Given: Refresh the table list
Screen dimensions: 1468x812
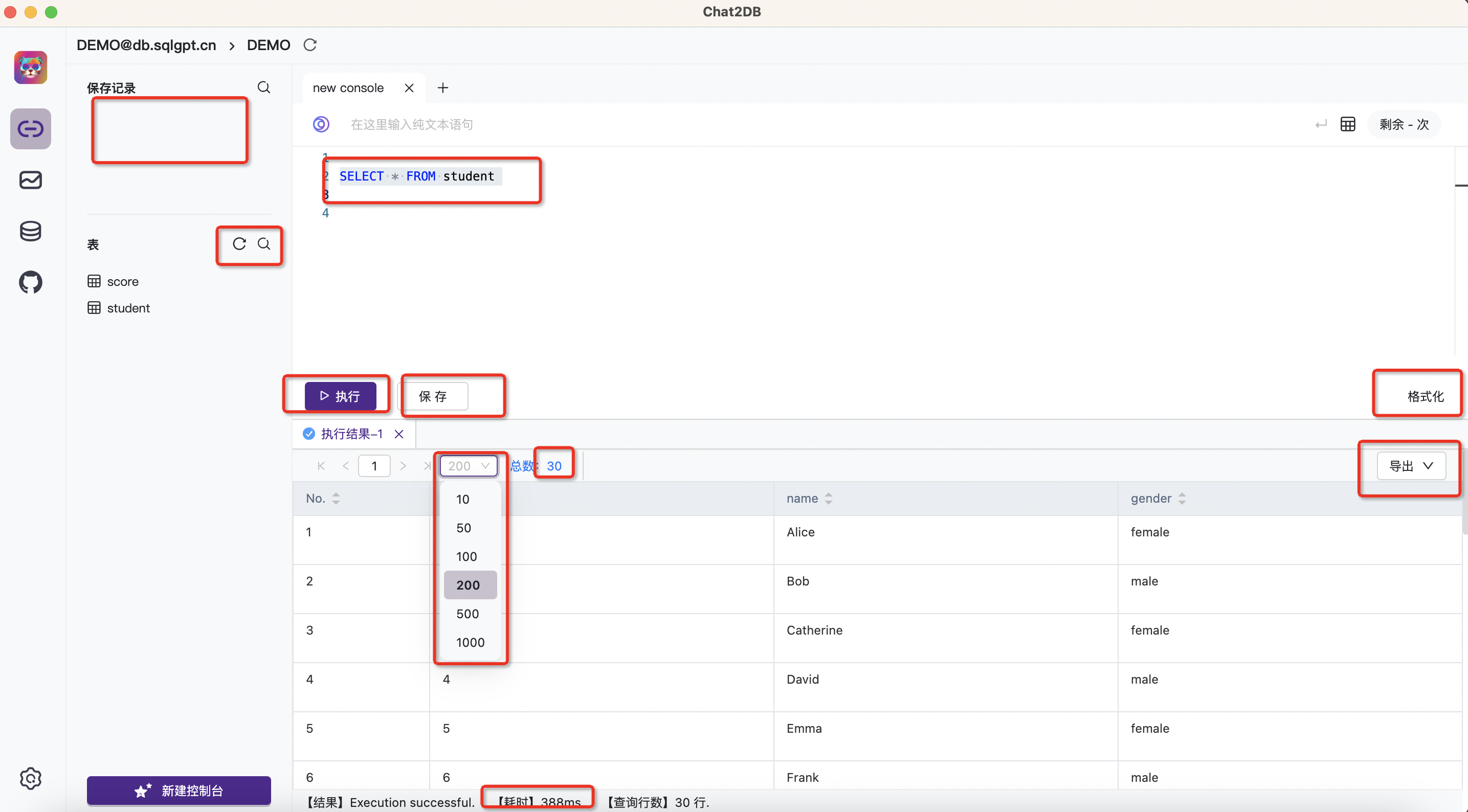Looking at the screenshot, I should point(239,244).
